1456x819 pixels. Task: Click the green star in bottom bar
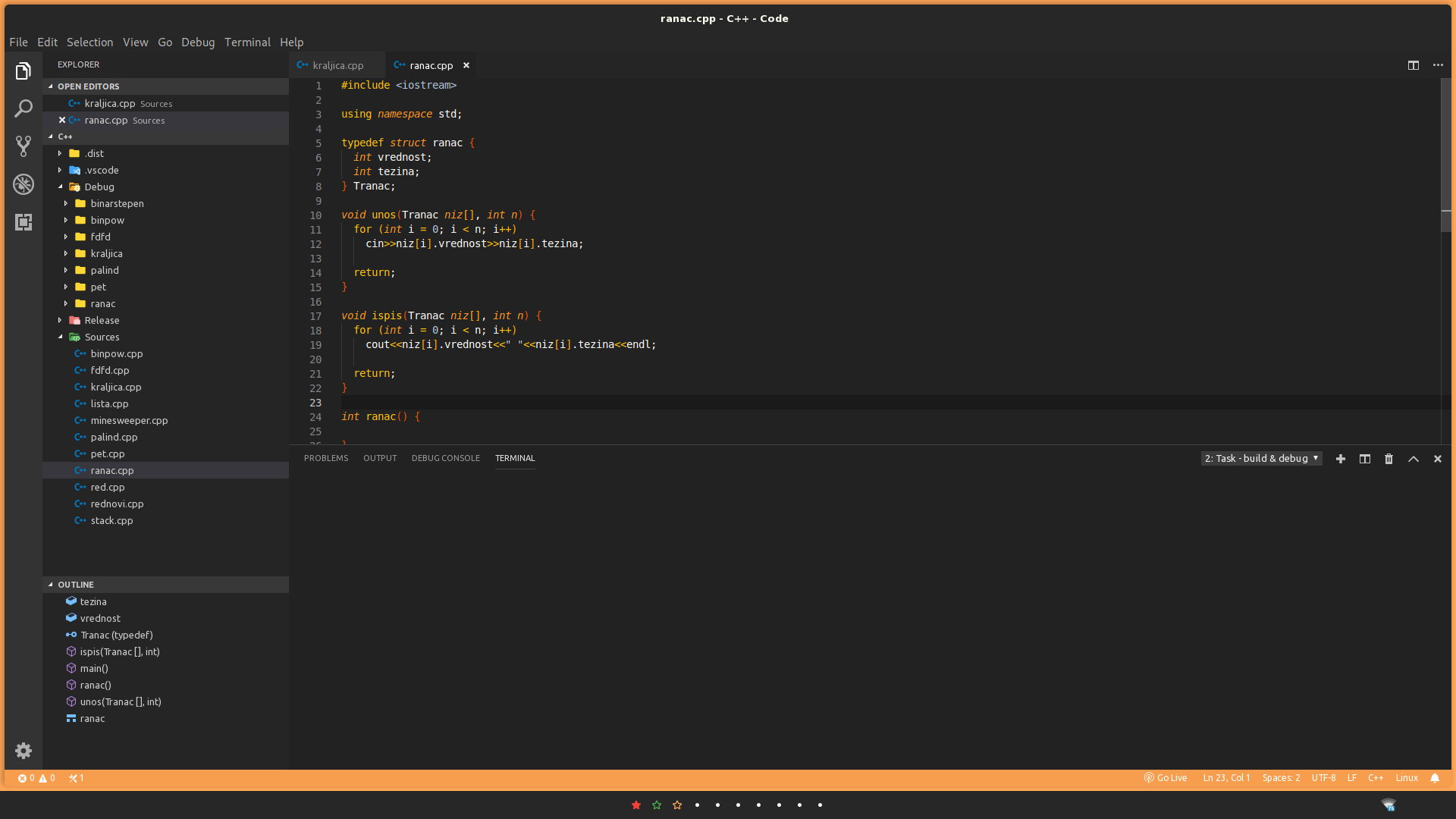657,805
